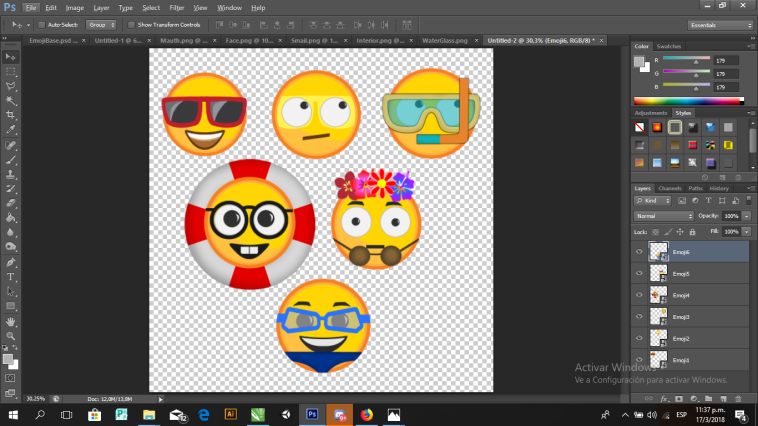Apply the red No Style preset
The height and width of the screenshot is (426, 758).
coord(640,128)
